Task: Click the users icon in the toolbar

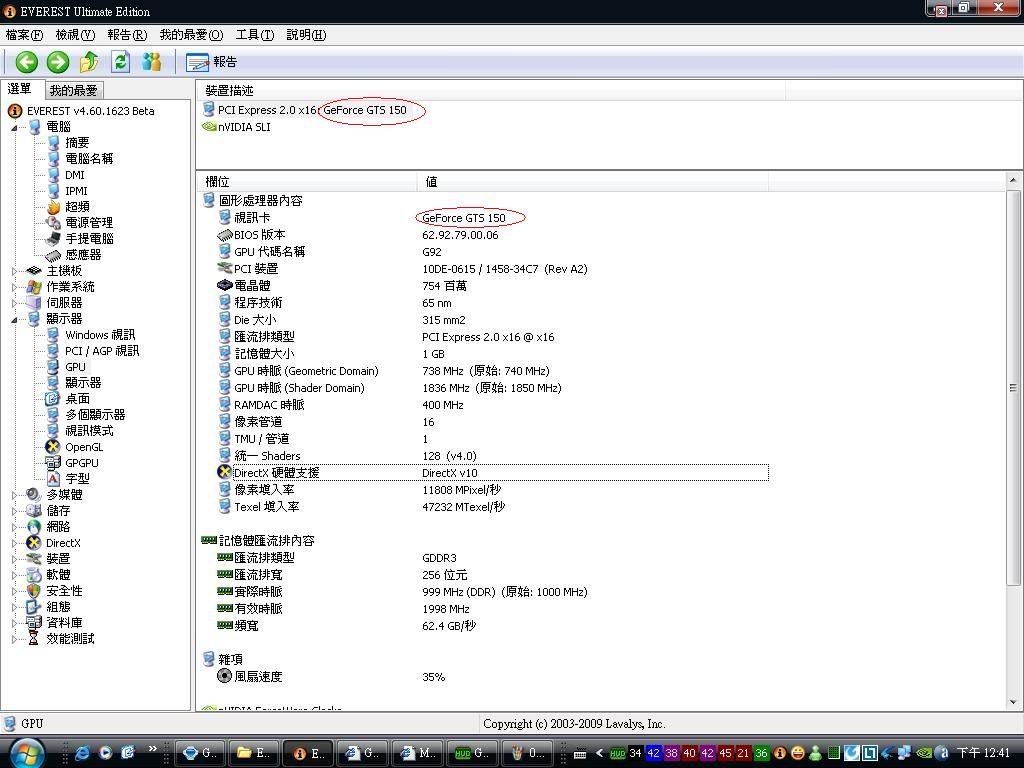Action: 152,62
